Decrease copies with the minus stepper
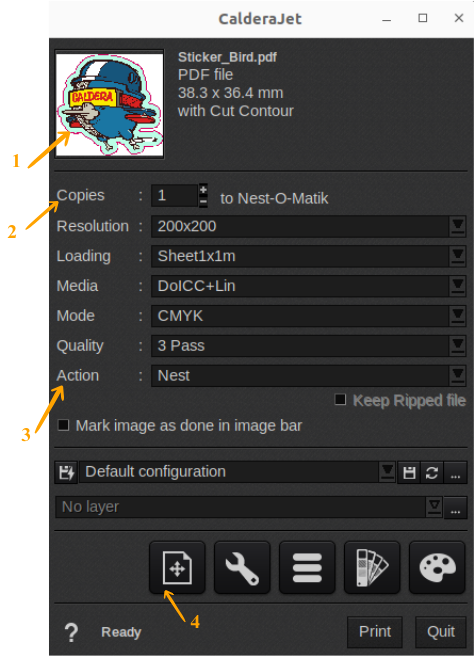Viewport: 475px width, 656px height. 203,202
